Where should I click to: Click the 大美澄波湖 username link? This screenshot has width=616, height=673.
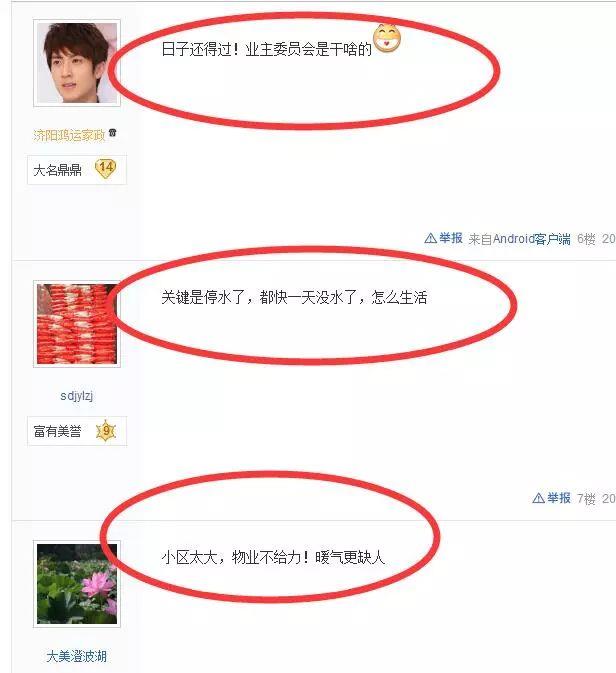click(x=76, y=656)
